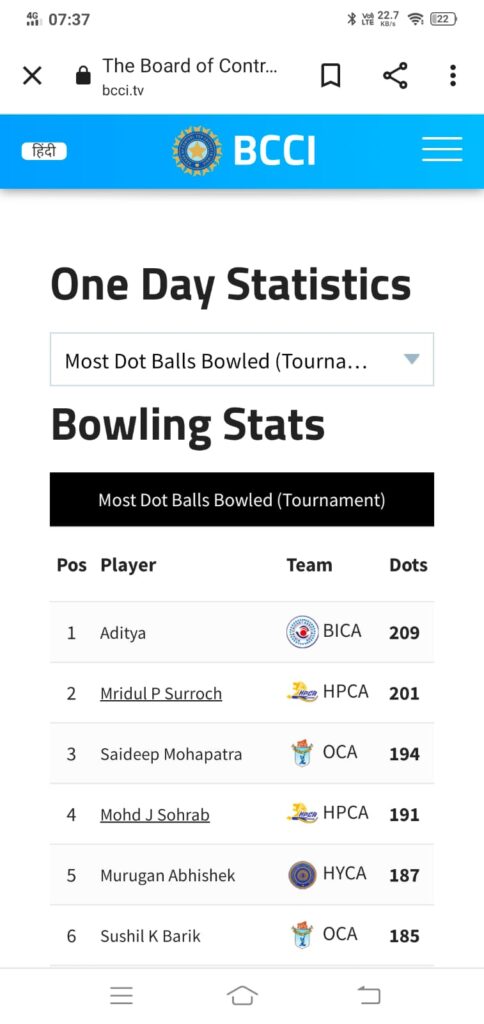The width and height of the screenshot is (484, 1024).
Task: Open the Android recent apps button
Action: pyautogui.click(x=121, y=995)
